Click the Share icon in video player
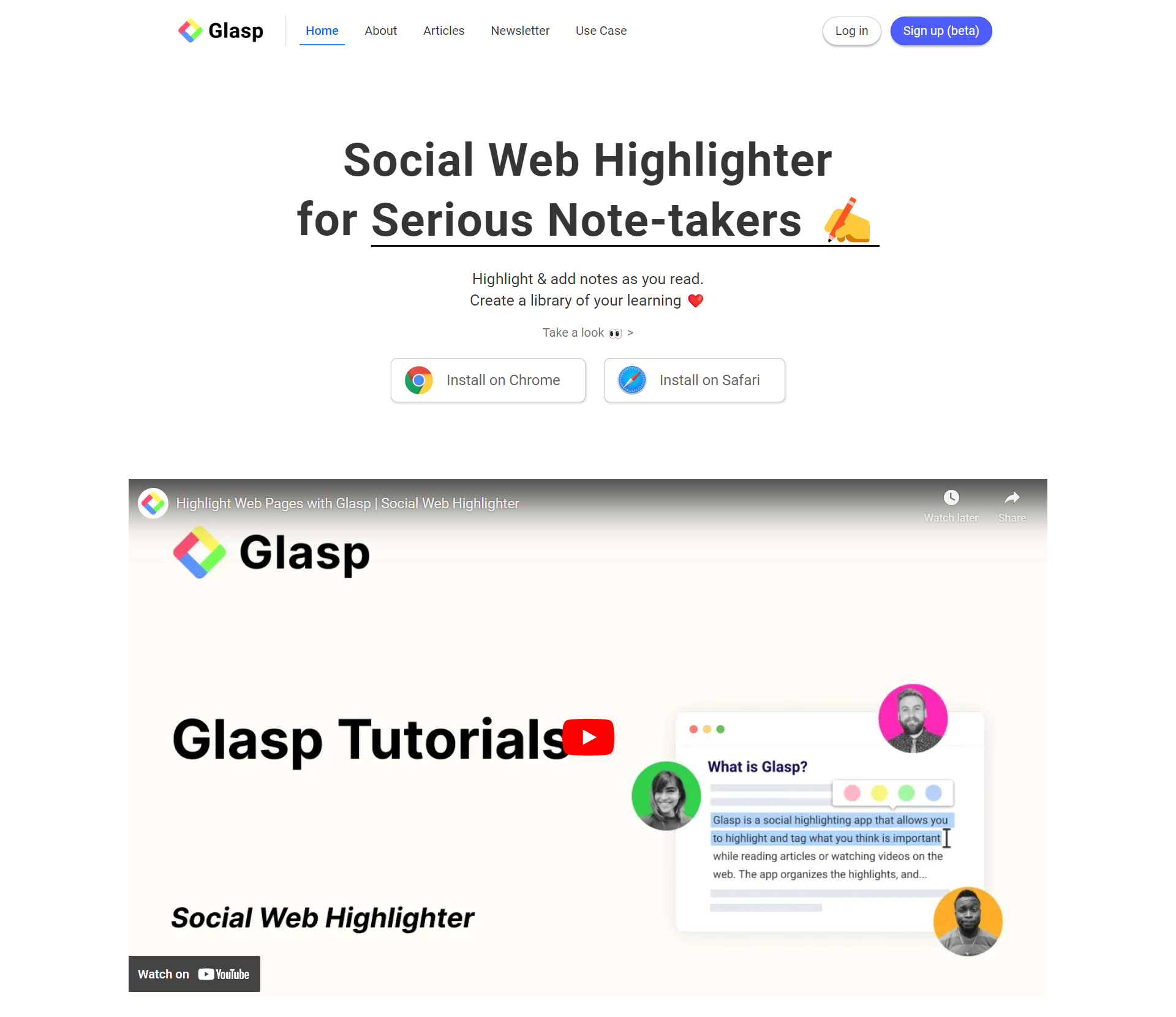The image size is (1176, 1017). [1012, 497]
